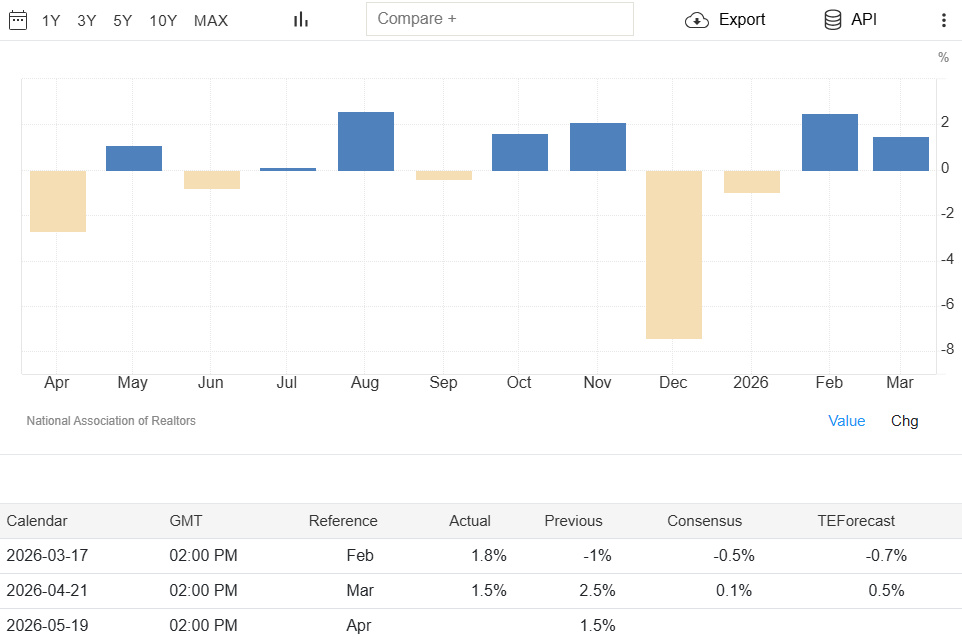Click the -0.5% consensus value

pyautogui.click(x=734, y=556)
